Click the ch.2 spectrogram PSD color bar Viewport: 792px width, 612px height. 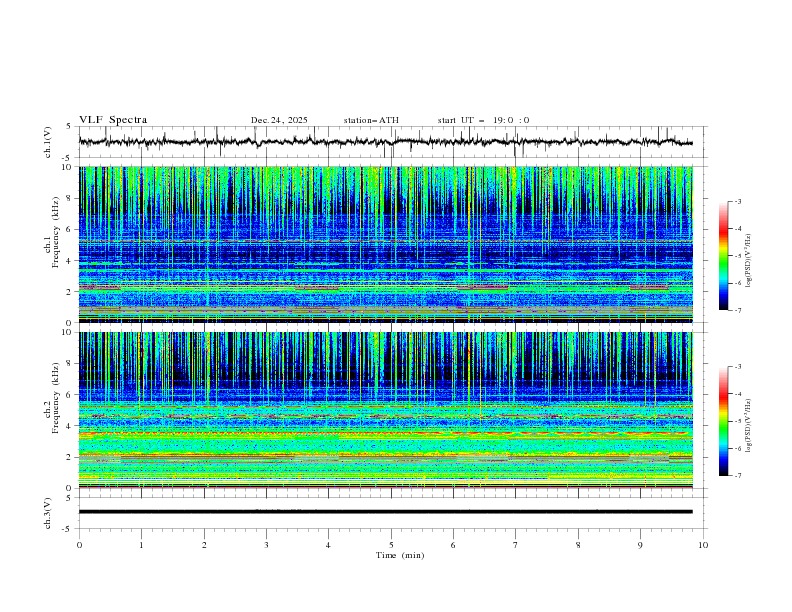(x=723, y=421)
